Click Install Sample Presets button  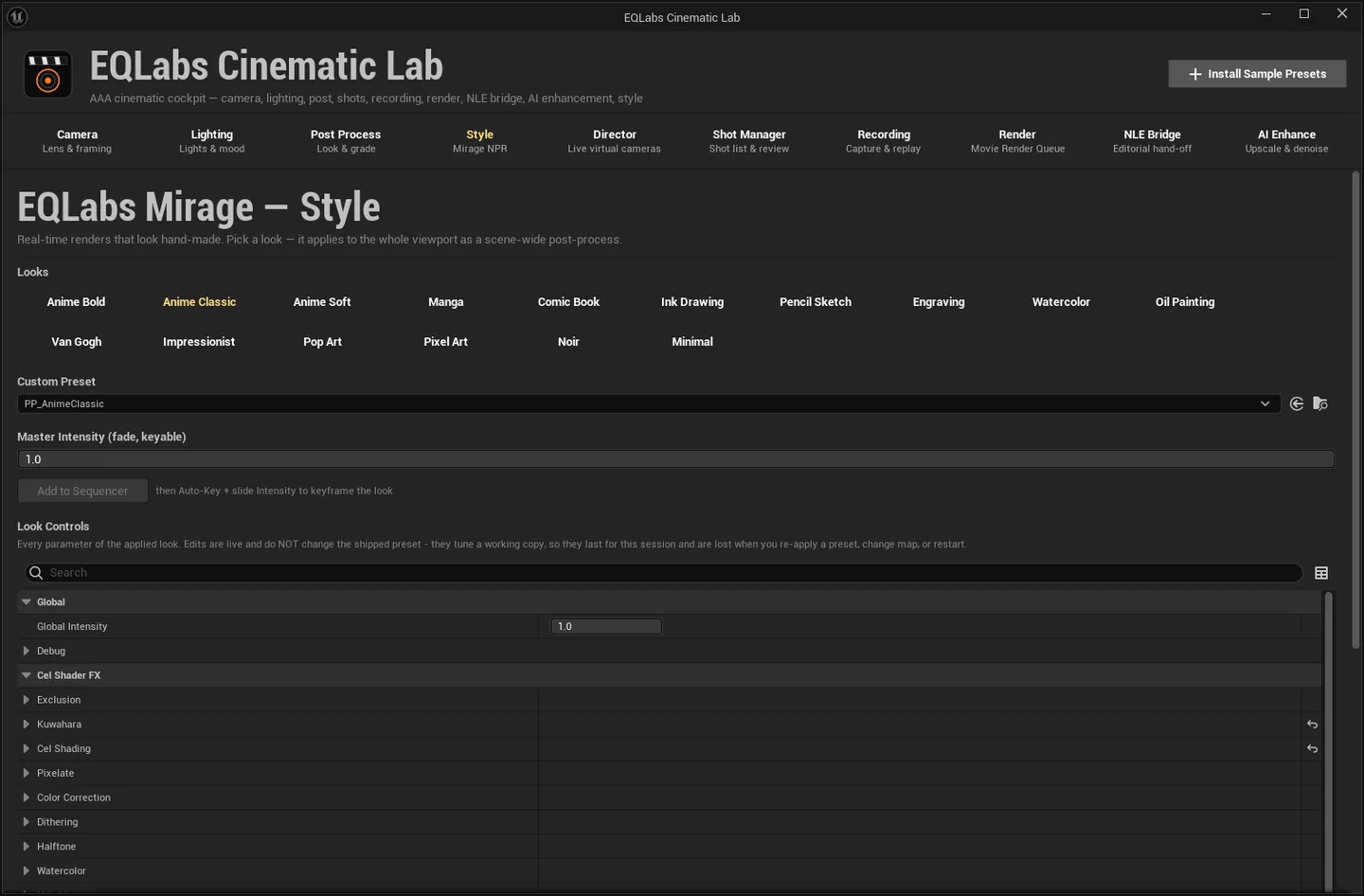pyautogui.click(x=1257, y=74)
